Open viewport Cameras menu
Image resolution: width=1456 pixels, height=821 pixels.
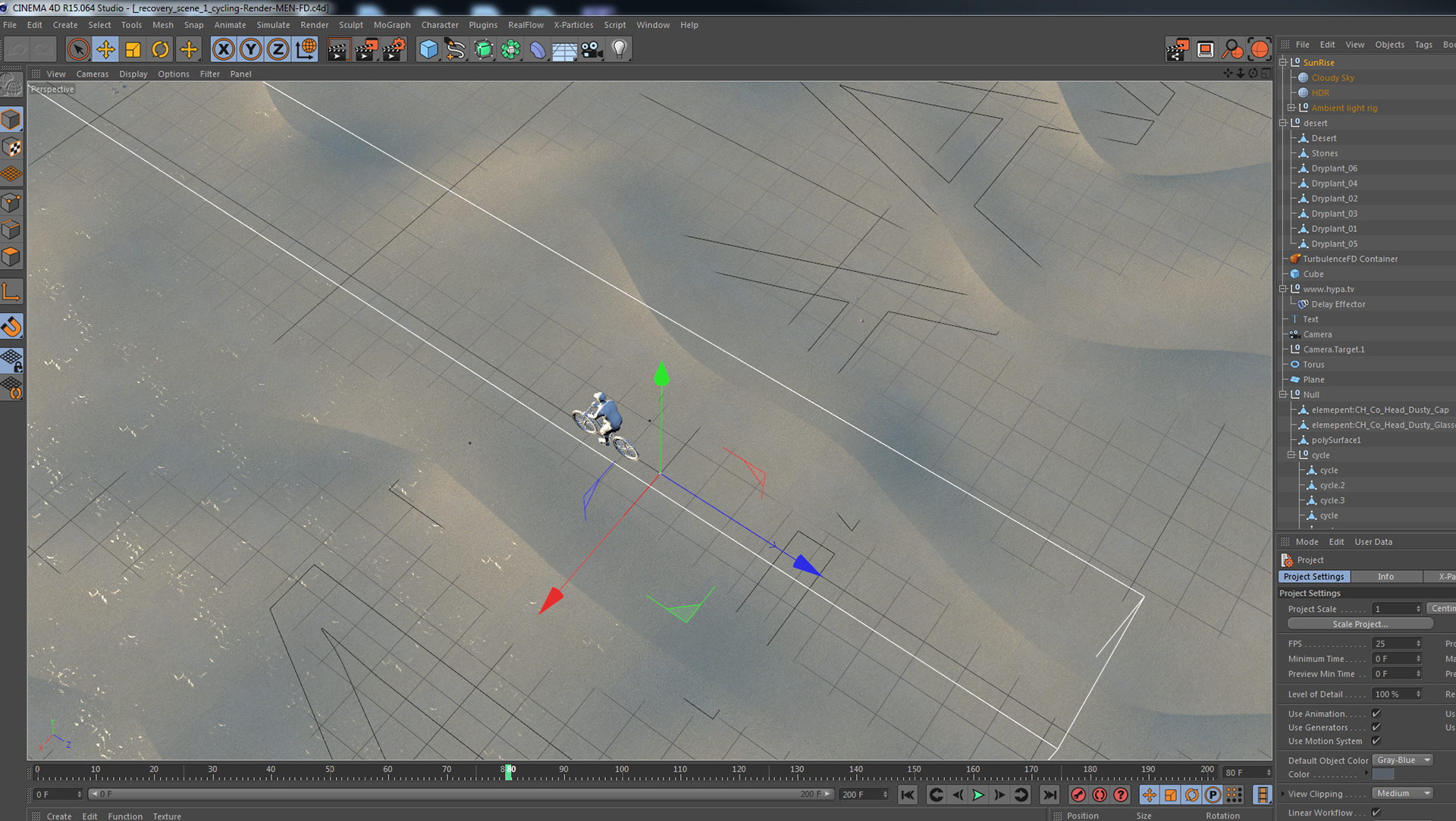93,74
